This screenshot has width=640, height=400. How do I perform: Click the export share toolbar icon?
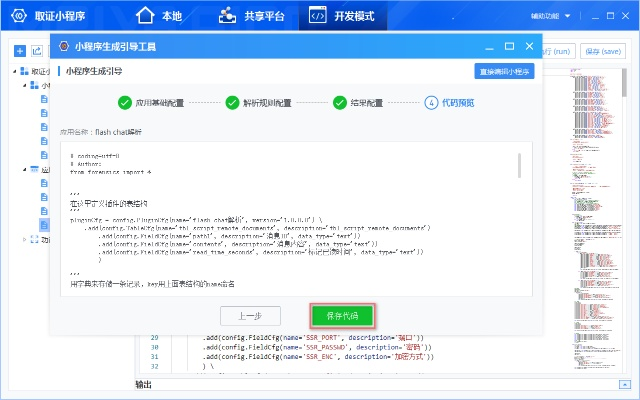(x=37, y=51)
